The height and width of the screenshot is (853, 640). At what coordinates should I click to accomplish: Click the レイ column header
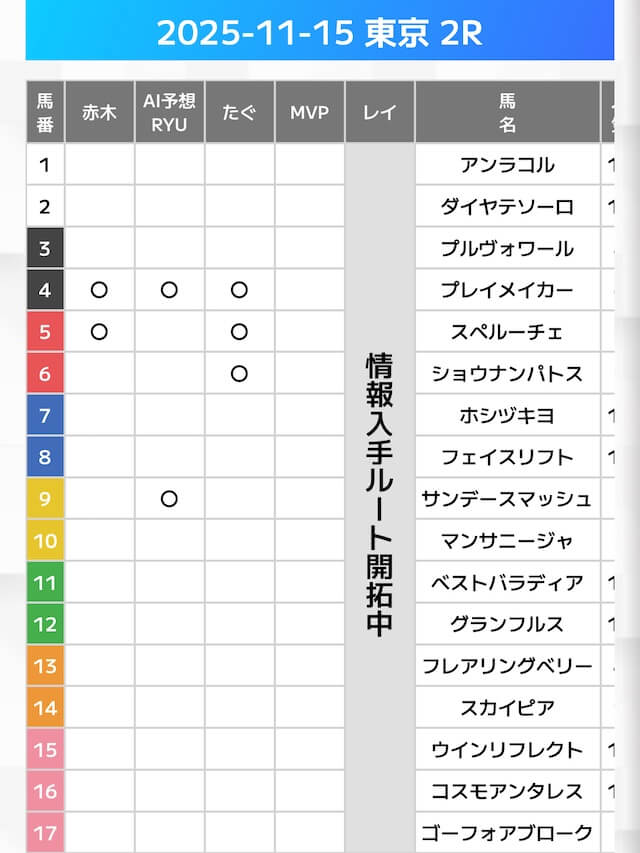tap(379, 112)
